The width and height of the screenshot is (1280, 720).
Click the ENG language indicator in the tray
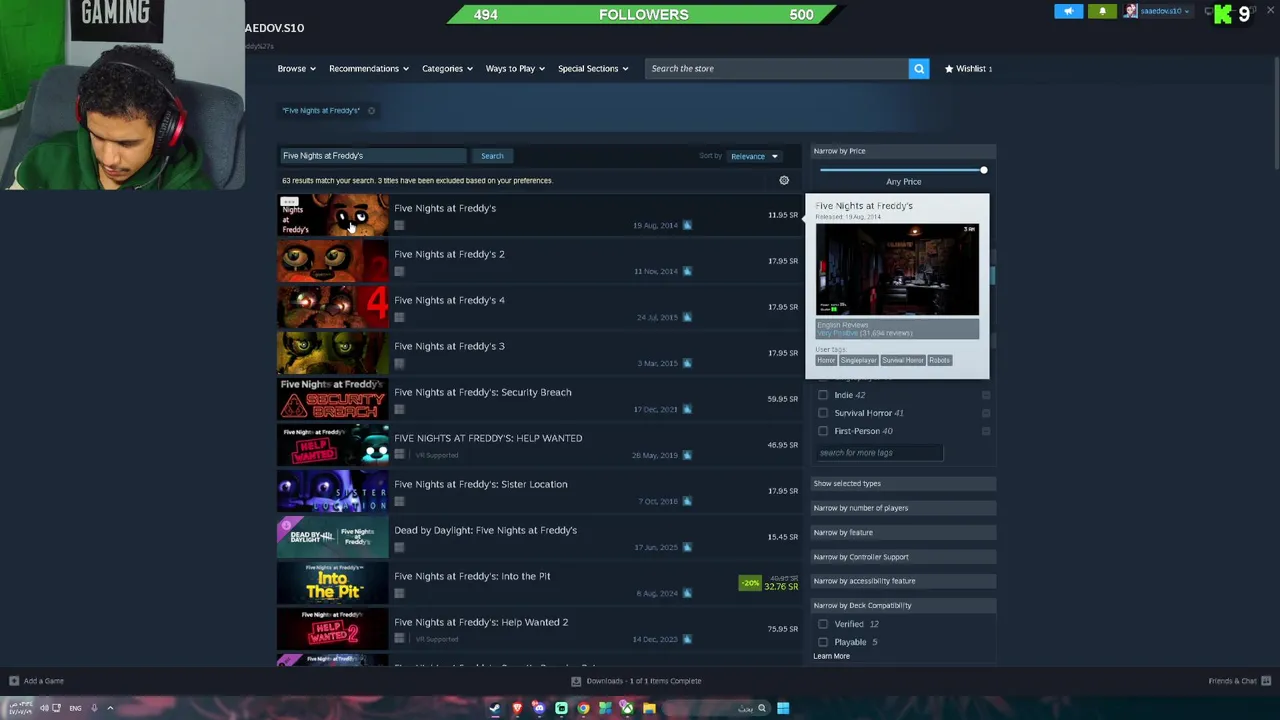click(75, 708)
